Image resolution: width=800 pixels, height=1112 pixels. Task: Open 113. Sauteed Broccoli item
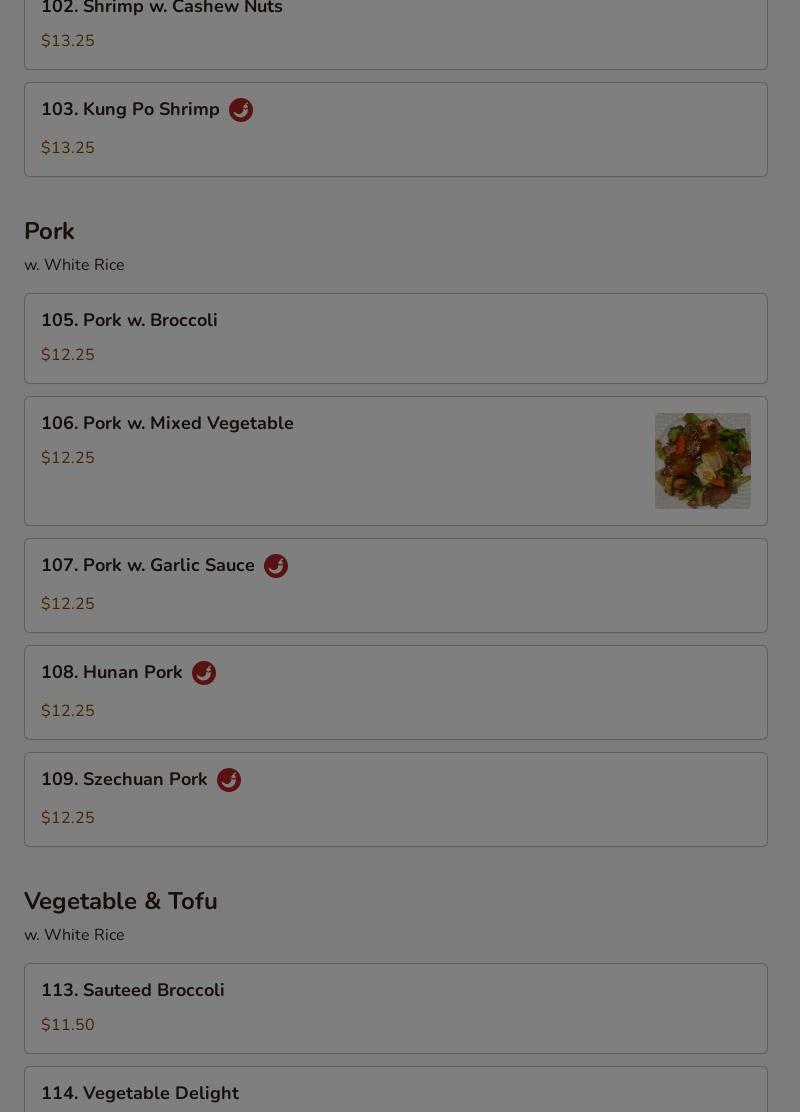(x=396, y=1008)
